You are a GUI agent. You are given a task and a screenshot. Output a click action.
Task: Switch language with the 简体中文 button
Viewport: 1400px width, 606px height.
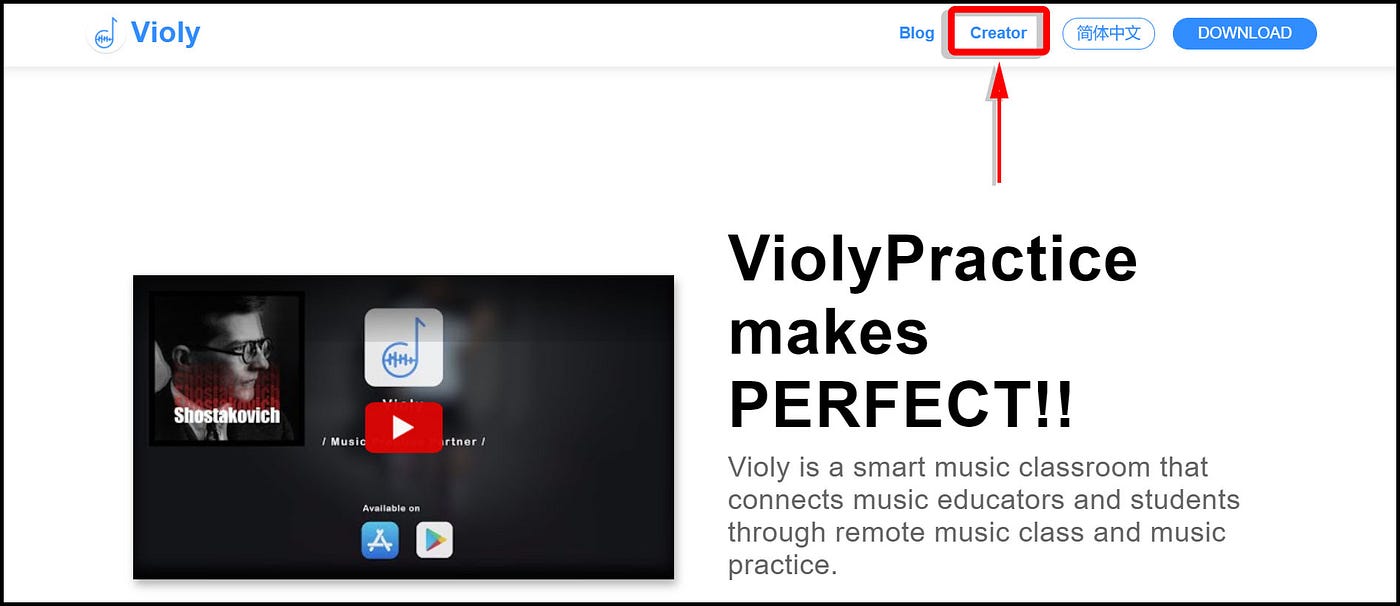(1108, 33)
